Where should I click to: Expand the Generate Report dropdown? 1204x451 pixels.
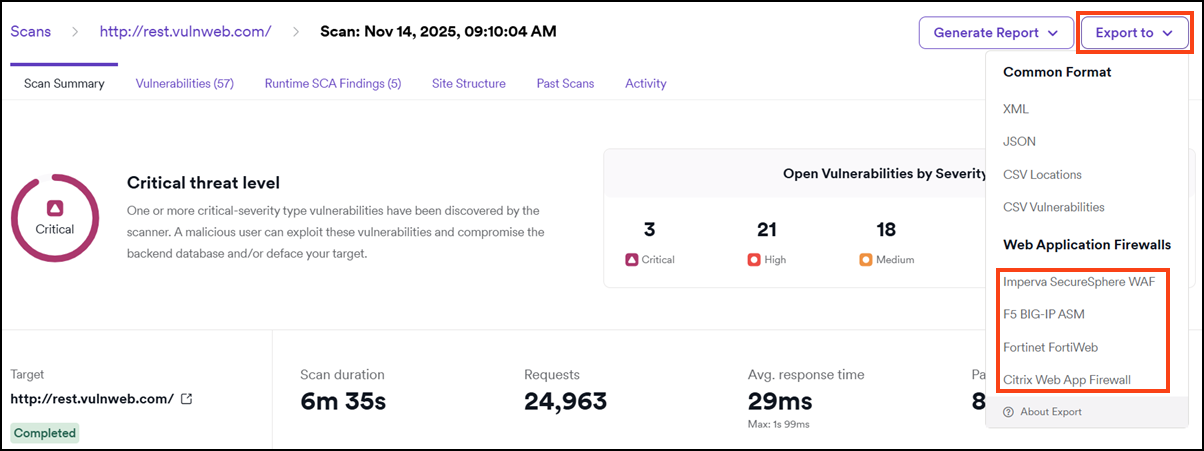(995, 33)
